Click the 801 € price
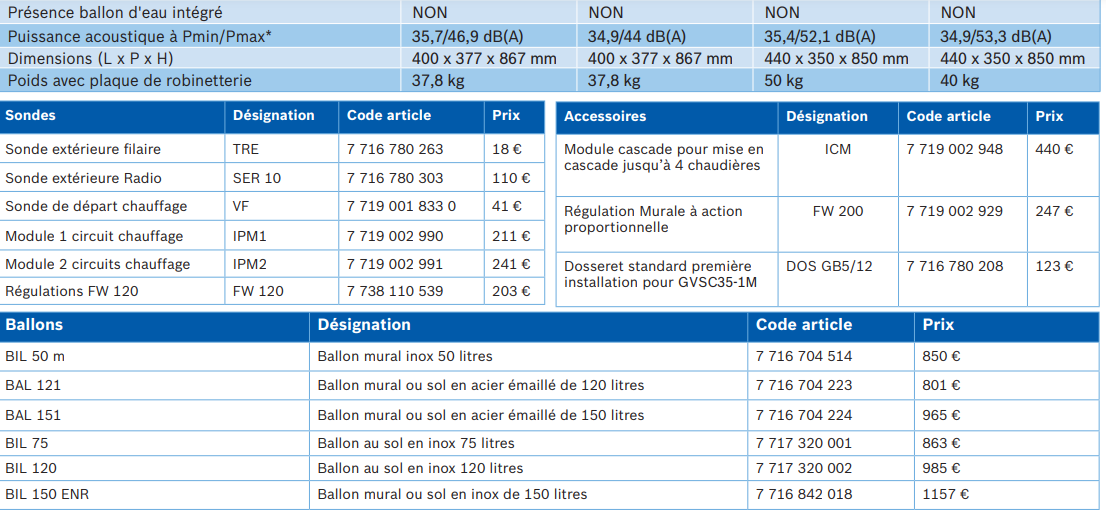 [941, 385]
